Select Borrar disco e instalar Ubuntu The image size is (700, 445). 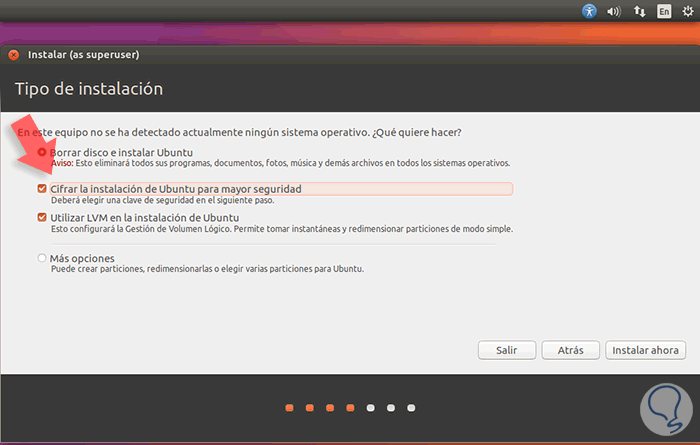42,152
